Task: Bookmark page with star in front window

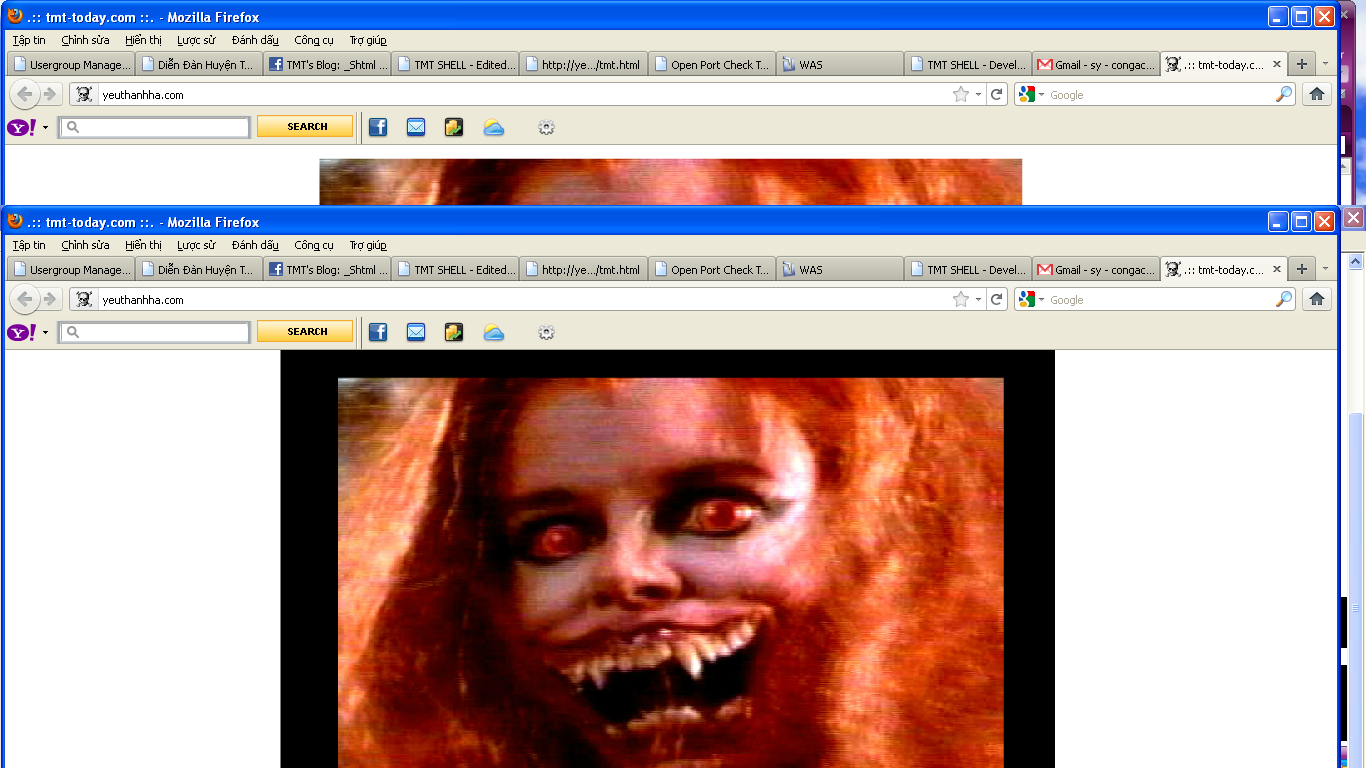Action: pos(961,299)
